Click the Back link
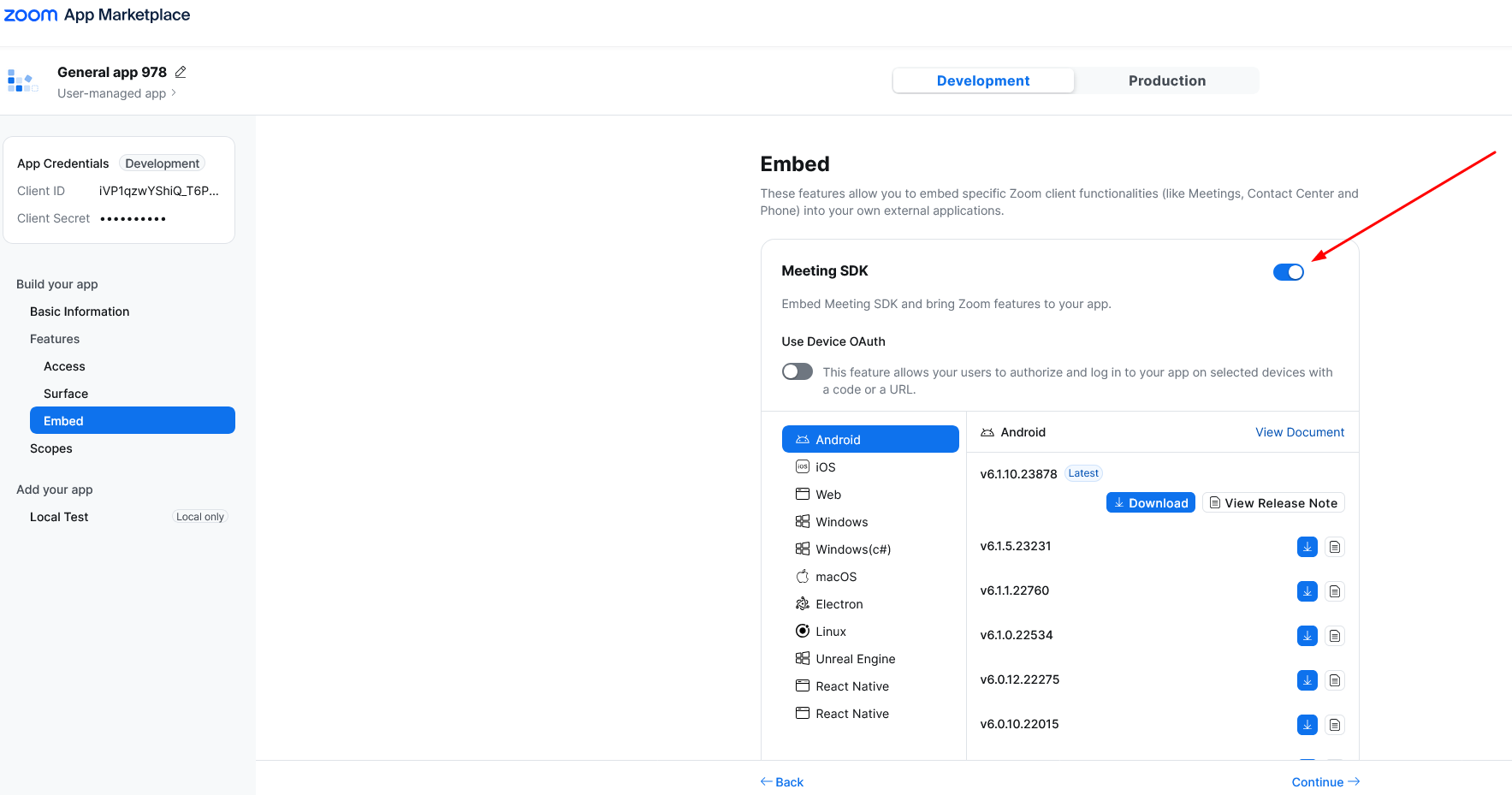The height and width of the screenshot is (795, 1512). click(x=782, y=781)
